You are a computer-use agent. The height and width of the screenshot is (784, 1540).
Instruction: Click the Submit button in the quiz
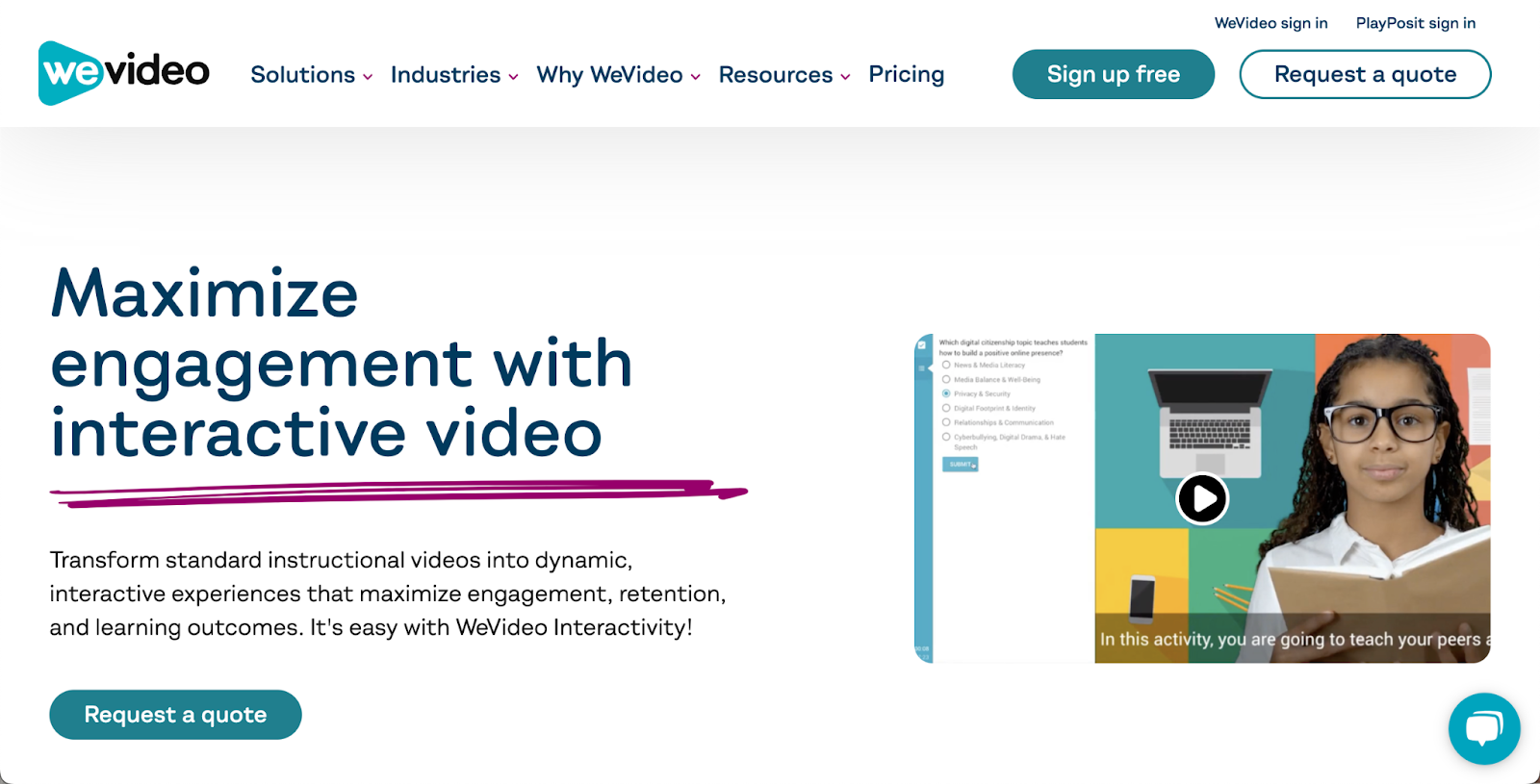click(960, 465)
